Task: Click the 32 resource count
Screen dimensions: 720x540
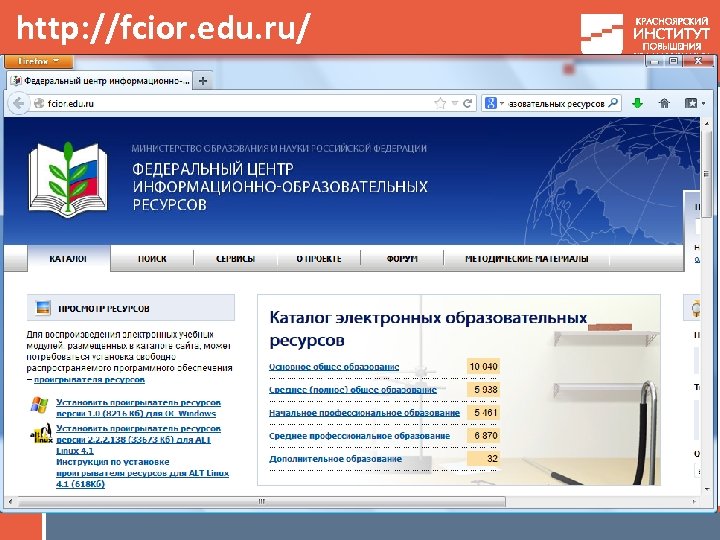Action: tap(484, 458)
